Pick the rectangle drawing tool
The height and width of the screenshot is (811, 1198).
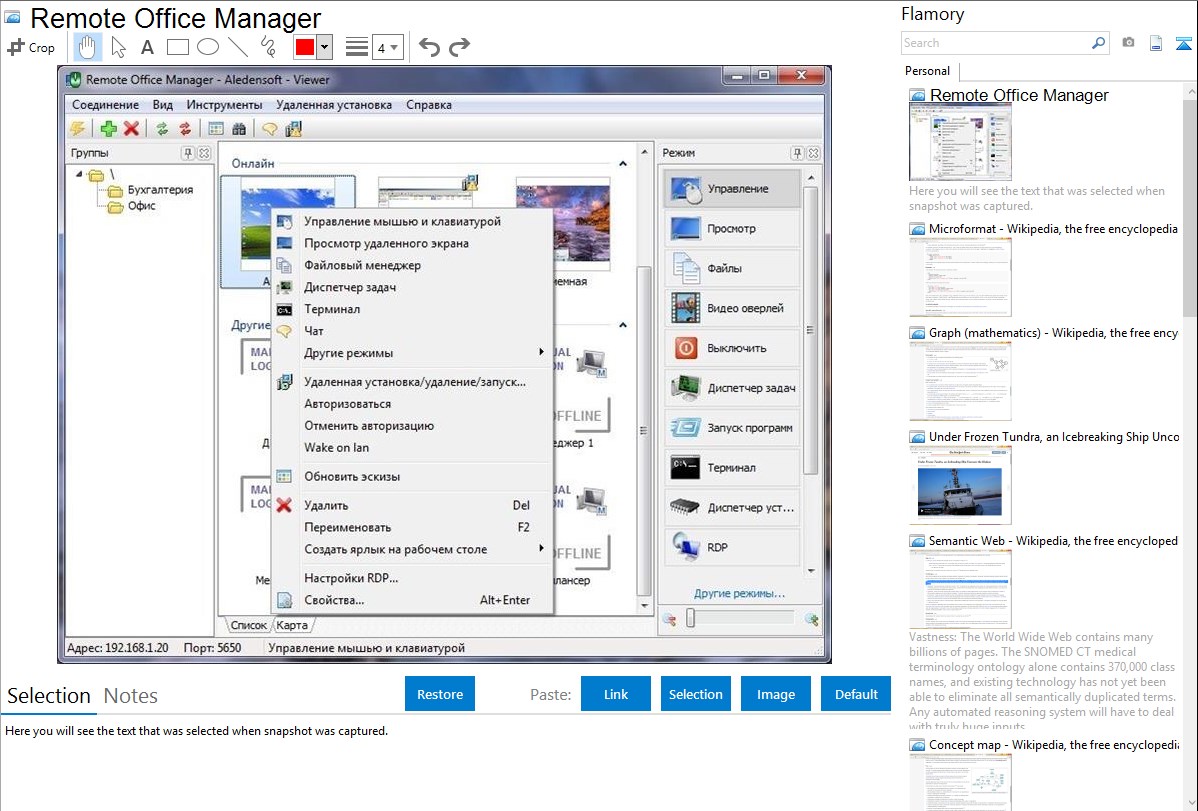click(177, 47)
